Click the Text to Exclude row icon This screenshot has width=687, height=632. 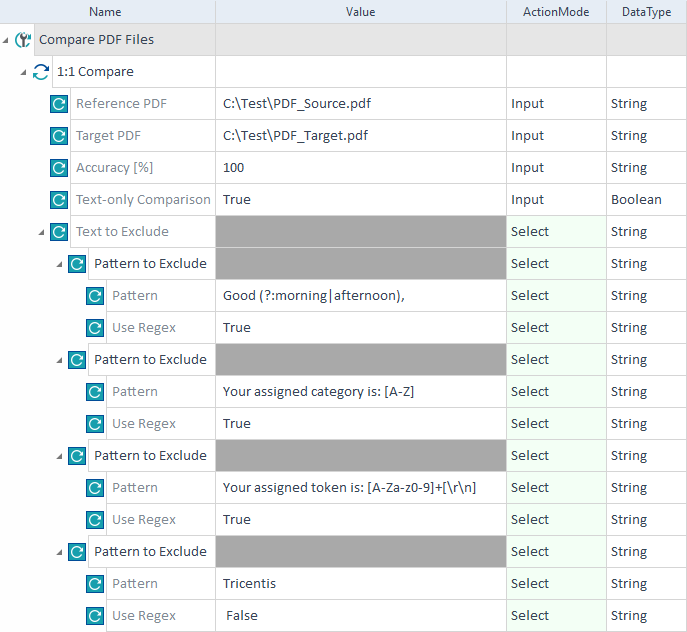[x=59, y=232]
